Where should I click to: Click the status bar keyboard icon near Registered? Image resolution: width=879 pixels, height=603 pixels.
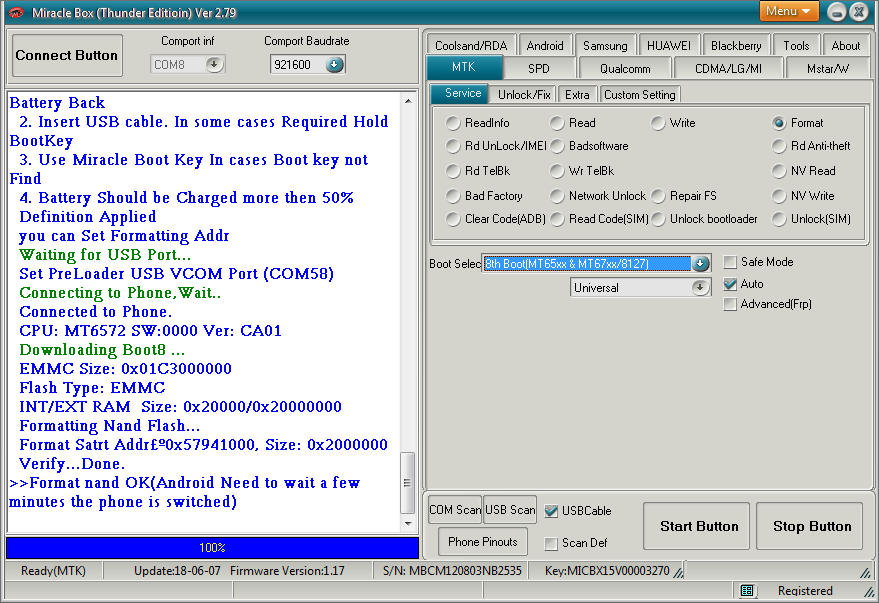coord(747,591)
